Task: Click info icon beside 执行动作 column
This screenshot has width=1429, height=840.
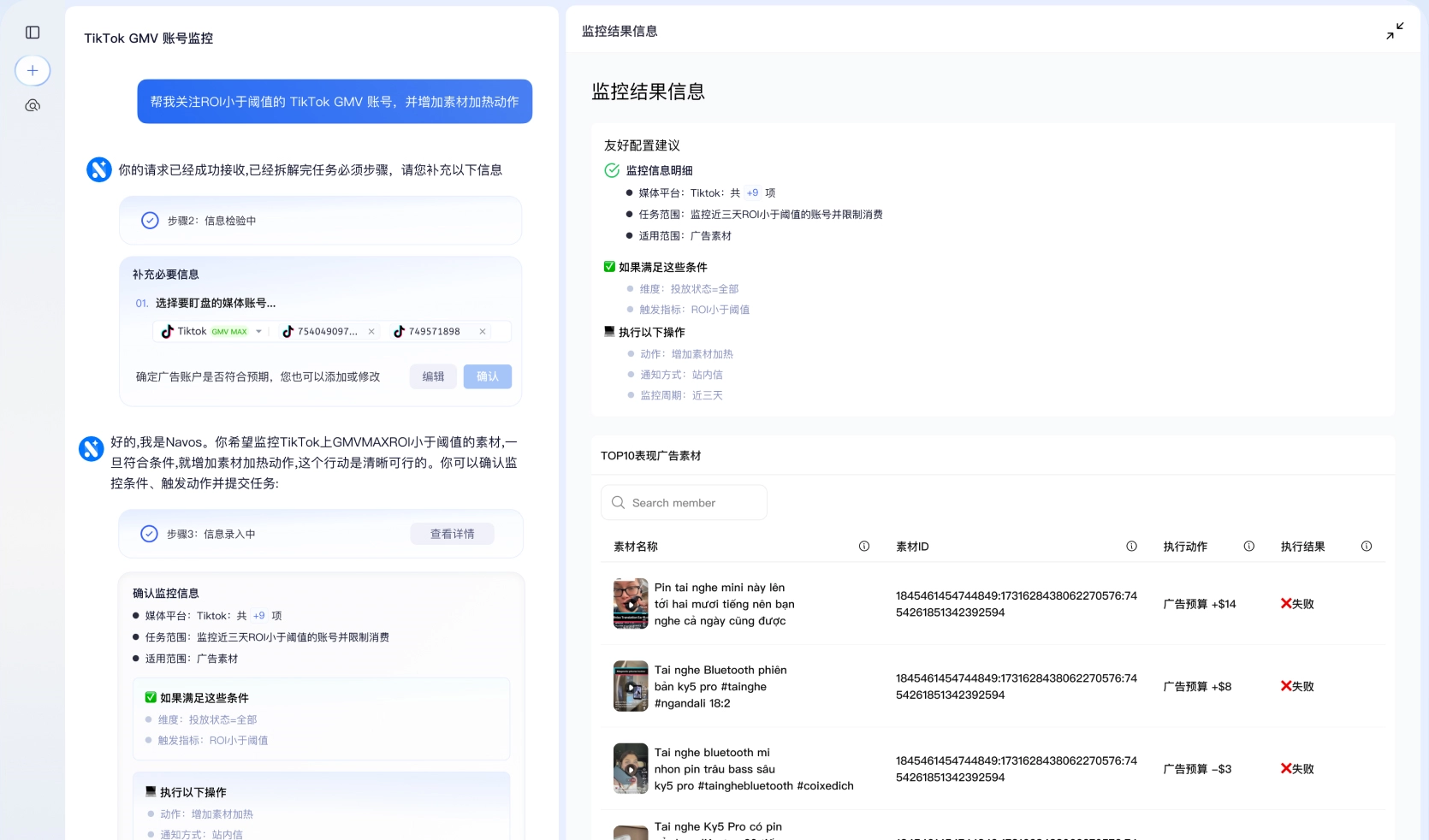Action: [1248, 547]
